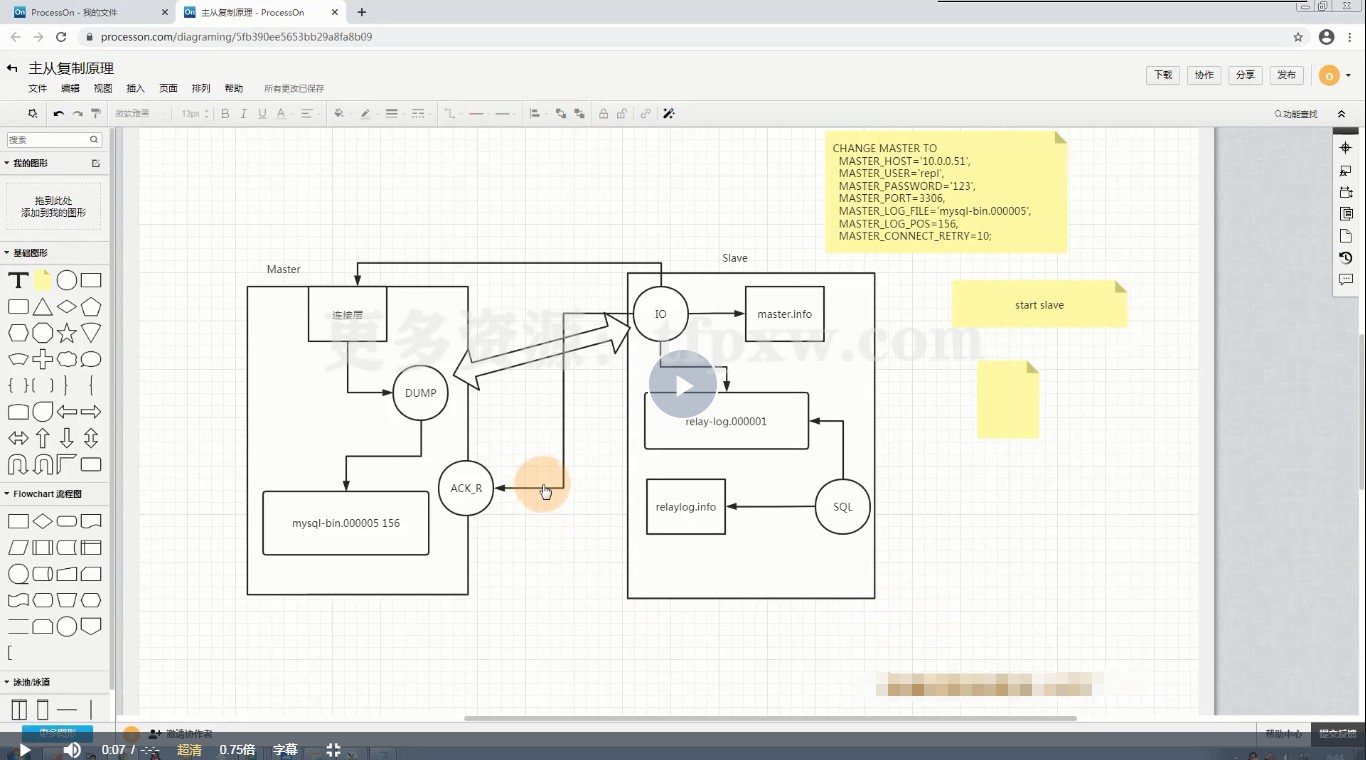Toggle italic text formatting
Screen dimensions: 1366x760
(243, 114)
